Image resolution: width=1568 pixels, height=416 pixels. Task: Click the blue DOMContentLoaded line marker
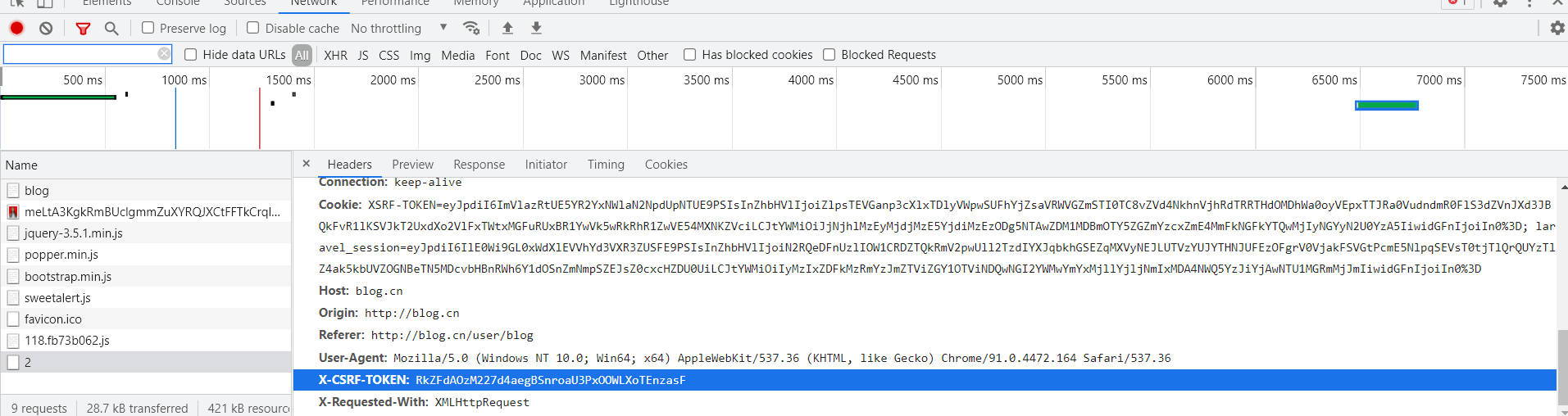tap(175, 118)
